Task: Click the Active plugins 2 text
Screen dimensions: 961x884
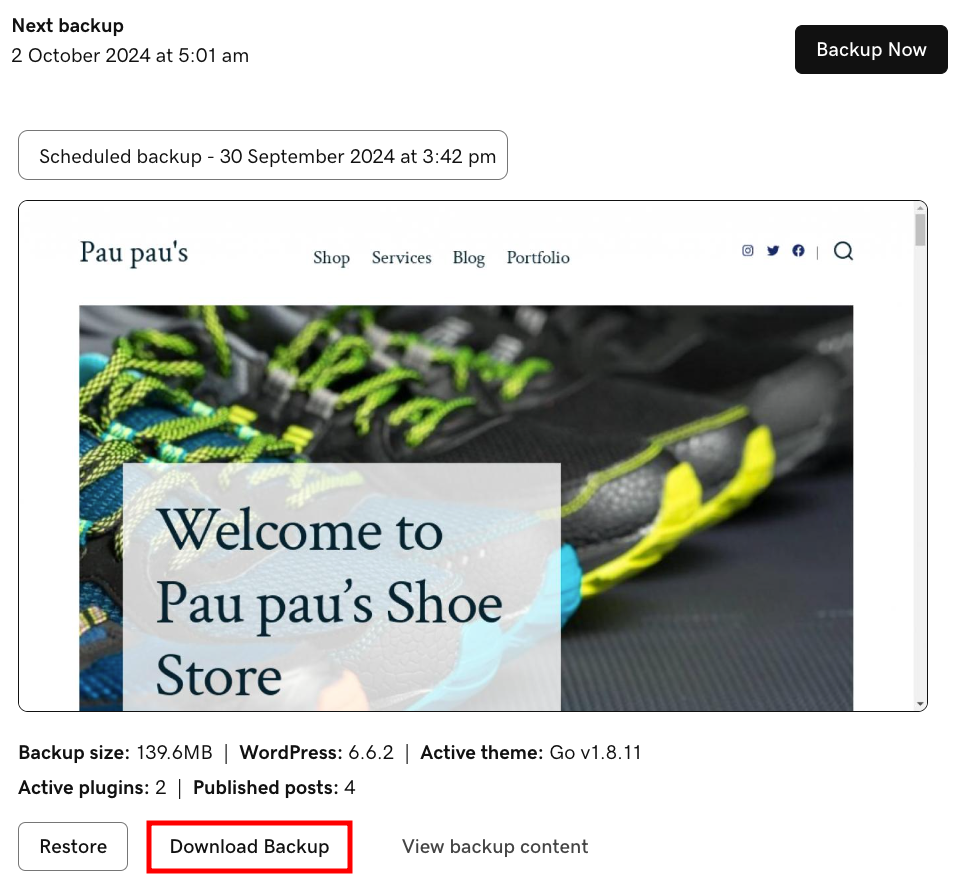Action: (92, 787)
